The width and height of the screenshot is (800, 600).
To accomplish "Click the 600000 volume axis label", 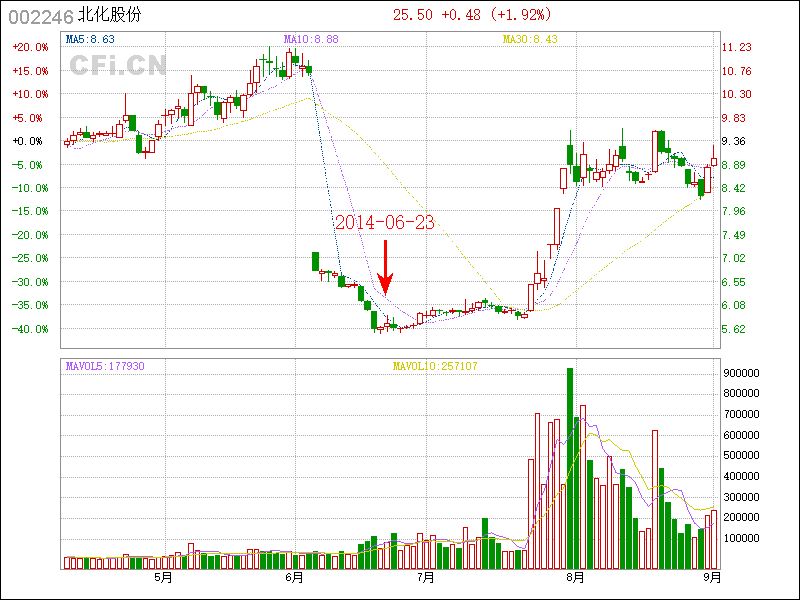I will click(741, 435).
